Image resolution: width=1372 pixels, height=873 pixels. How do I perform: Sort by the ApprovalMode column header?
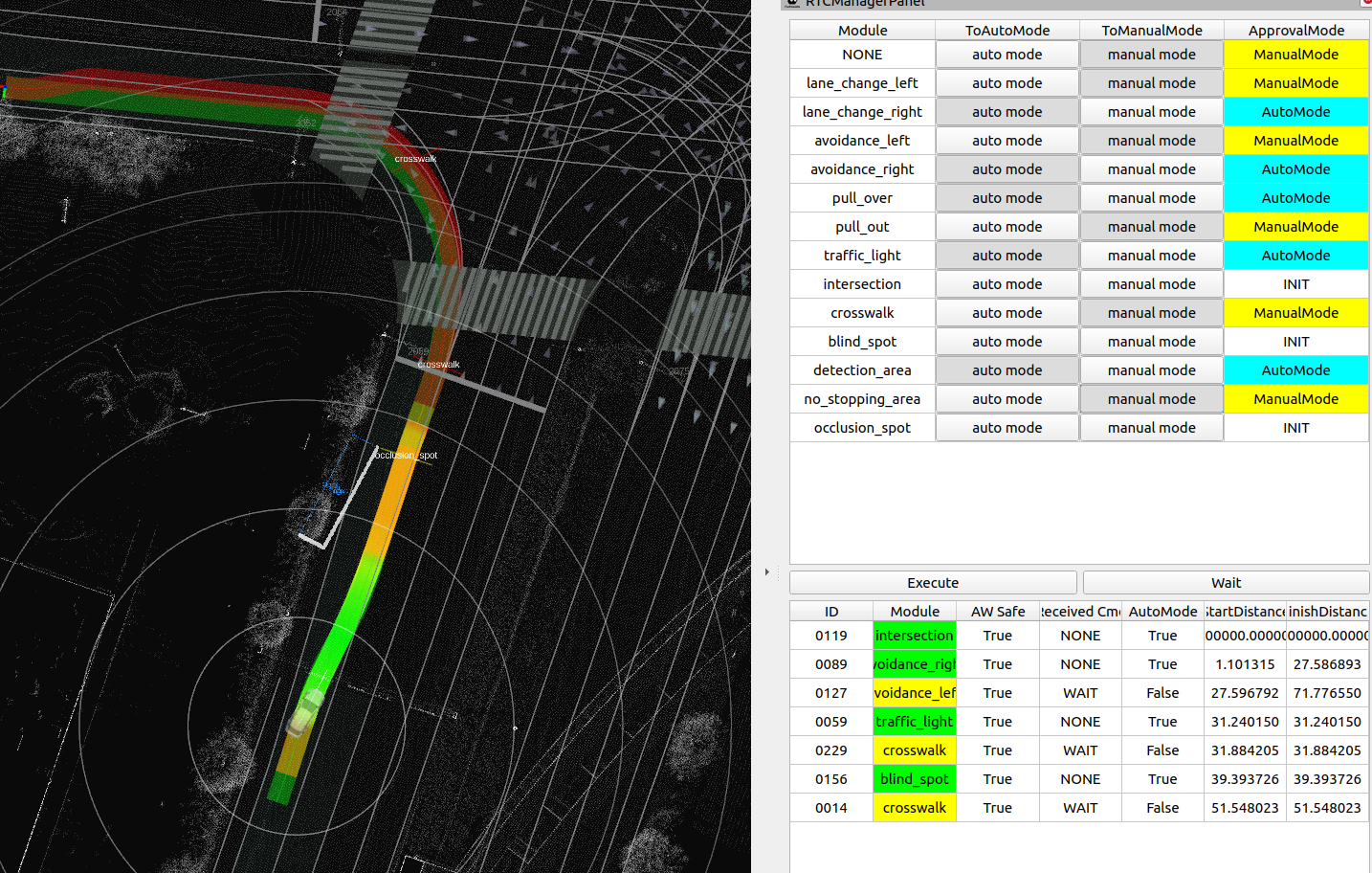(x=1295, y=31)
